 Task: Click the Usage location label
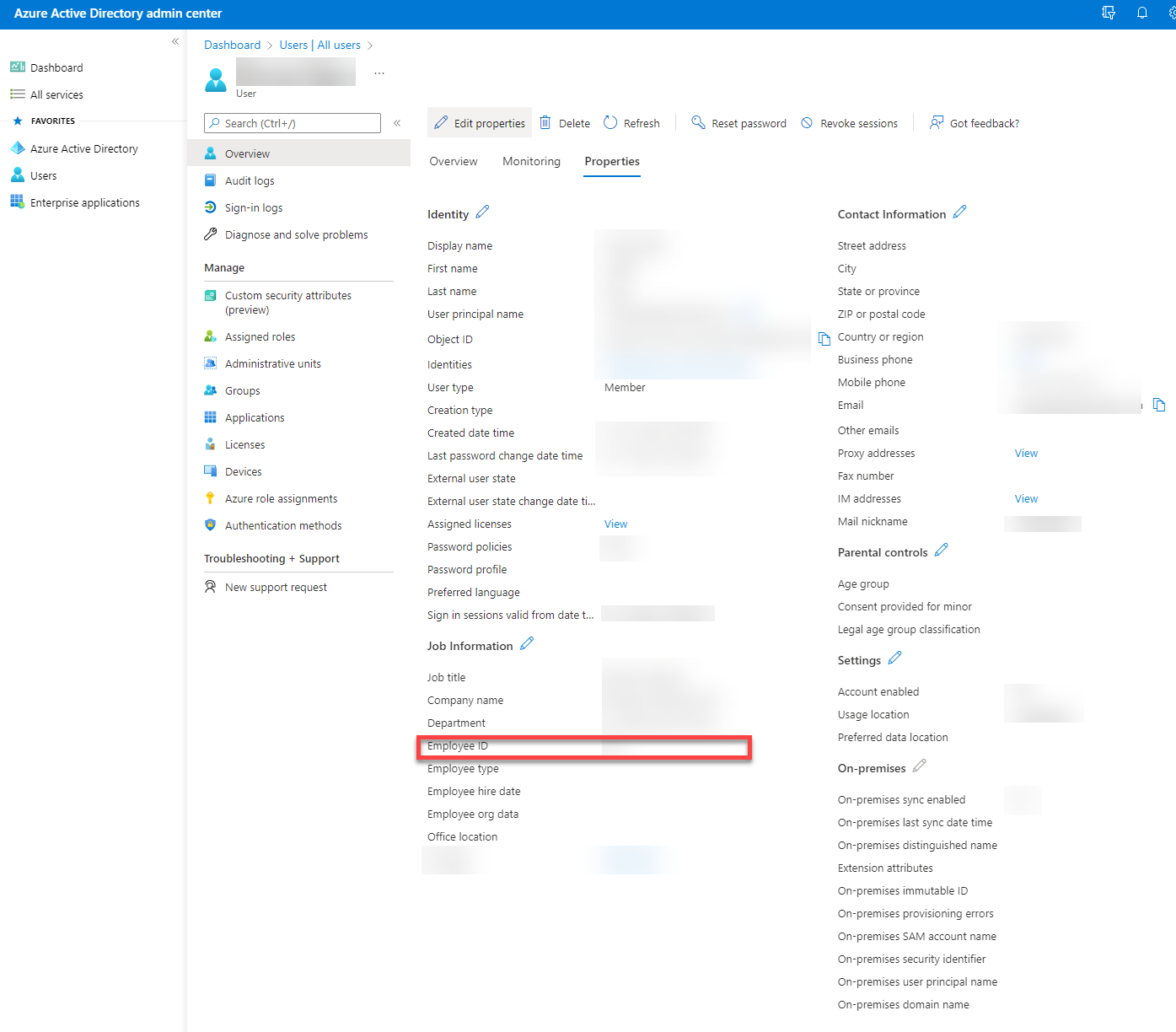[873, 714]
